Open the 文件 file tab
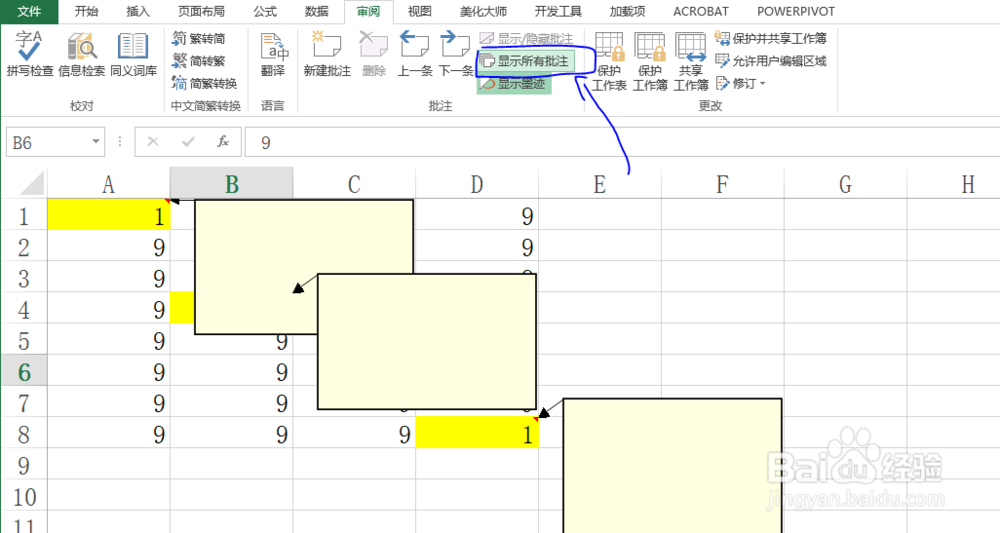The width and height of the screenshot is (1000, 533). coord(29,11)
